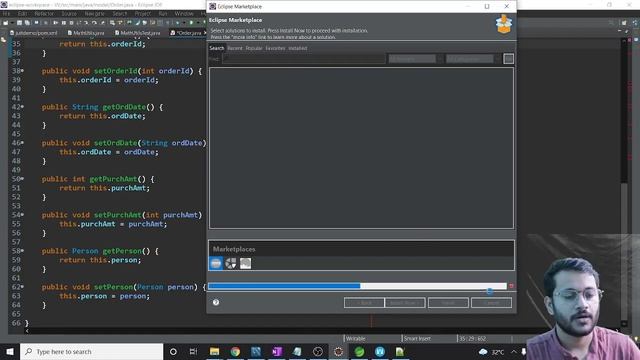The width and height of the screenshot is (640, 360).
Task: Select the second marketplace catalog icon
Action: (231, 263)
